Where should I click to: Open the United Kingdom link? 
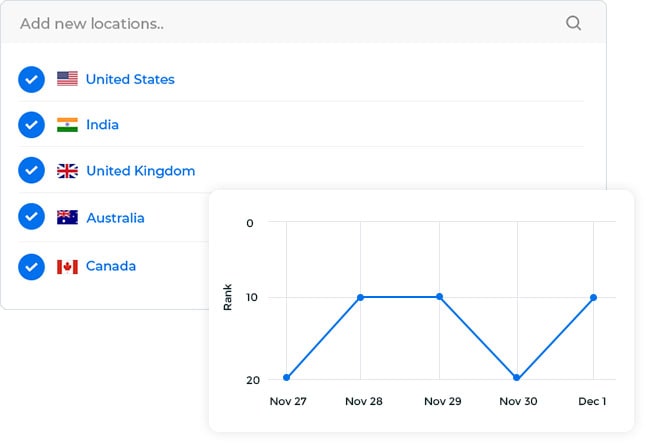(x=140, y=171)
